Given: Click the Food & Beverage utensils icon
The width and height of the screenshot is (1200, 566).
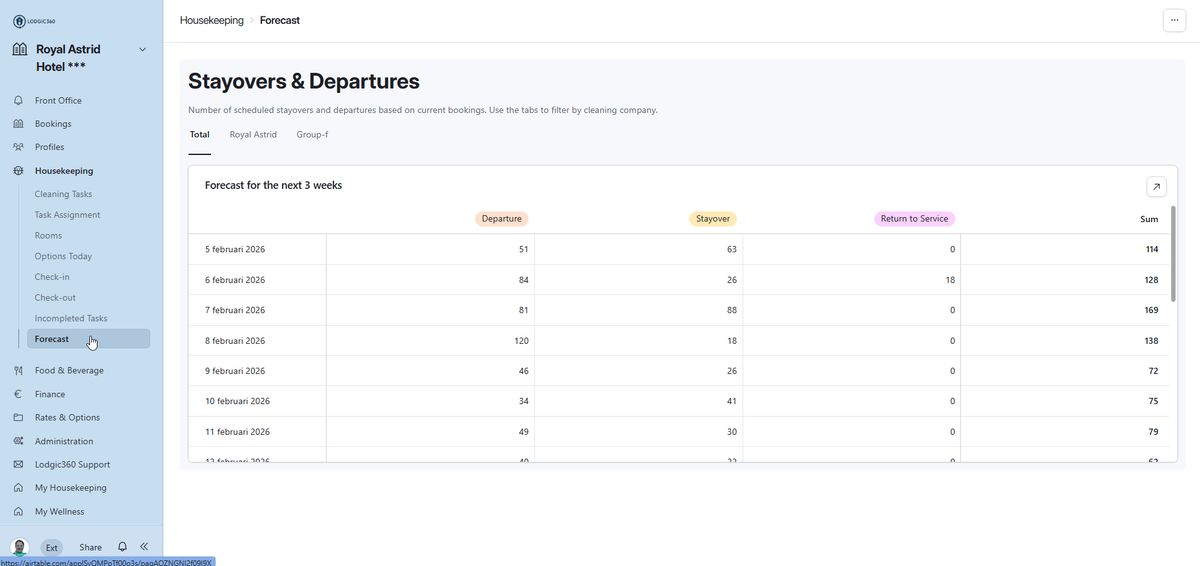Looking at the screenshot, I should [x=18, y=370].
